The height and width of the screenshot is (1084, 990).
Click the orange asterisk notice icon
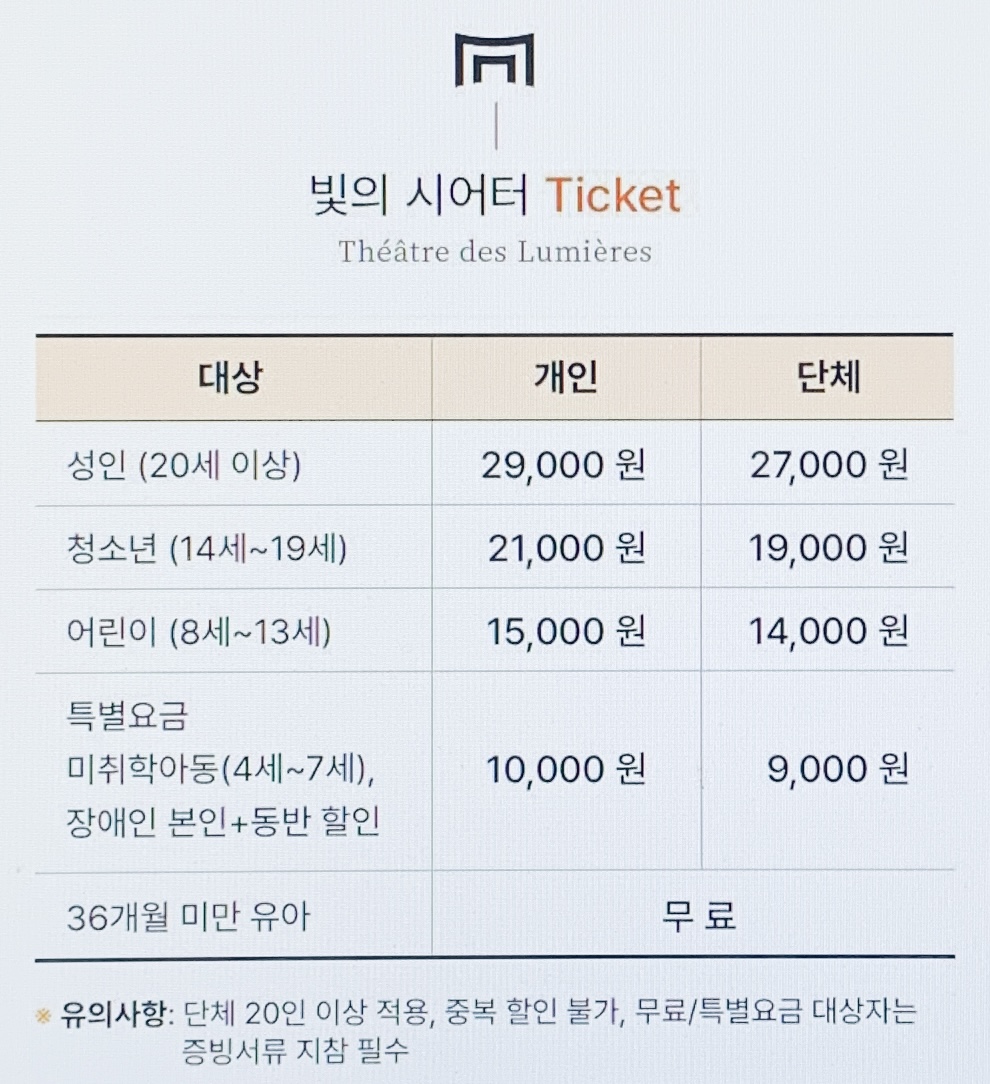click(x=43, y=1016)
